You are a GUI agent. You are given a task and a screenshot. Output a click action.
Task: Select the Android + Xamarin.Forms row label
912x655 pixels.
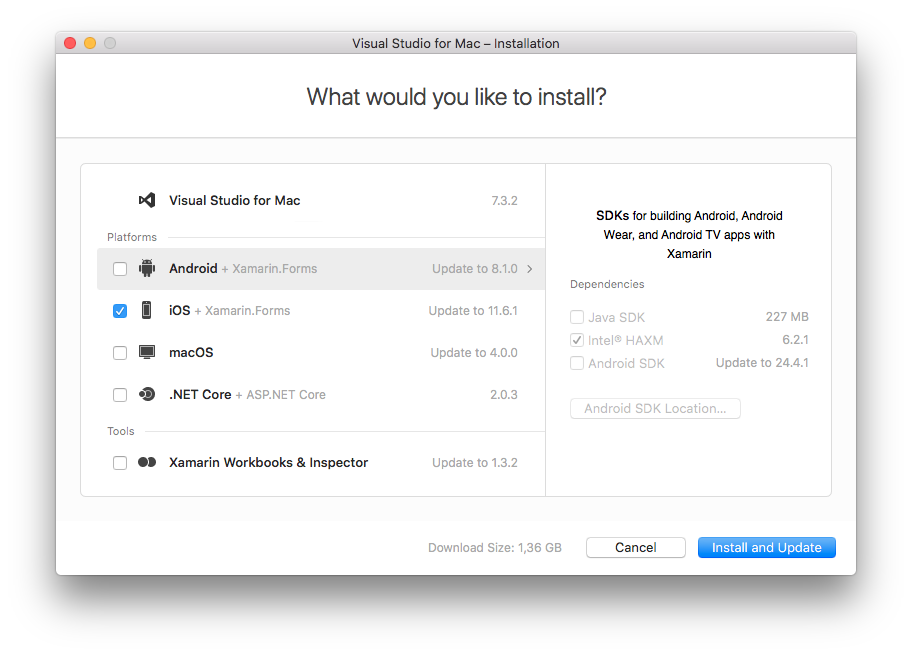pos(243,269)
